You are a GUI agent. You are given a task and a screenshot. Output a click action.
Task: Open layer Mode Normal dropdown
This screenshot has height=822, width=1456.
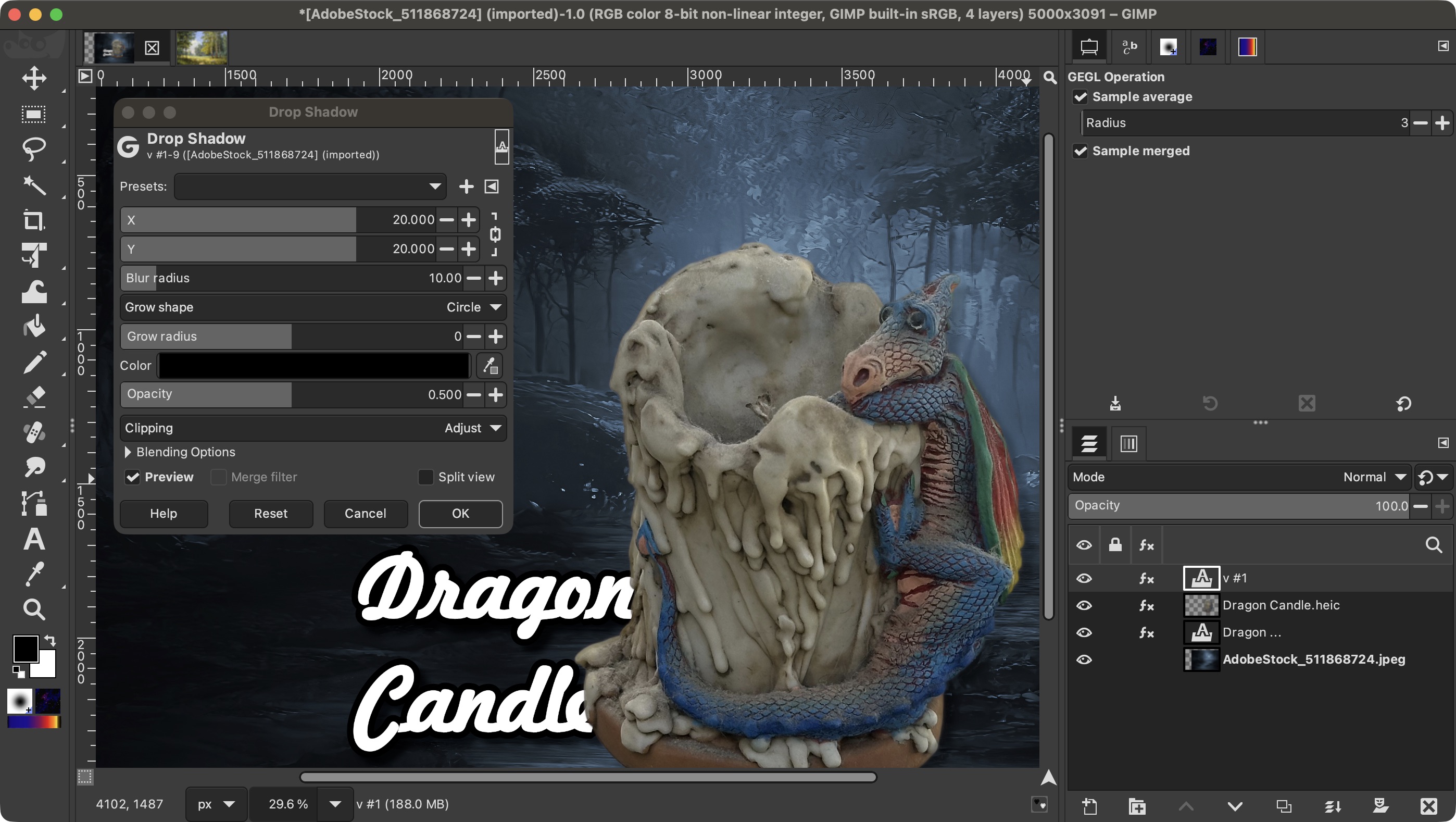tap(1238, 477)
